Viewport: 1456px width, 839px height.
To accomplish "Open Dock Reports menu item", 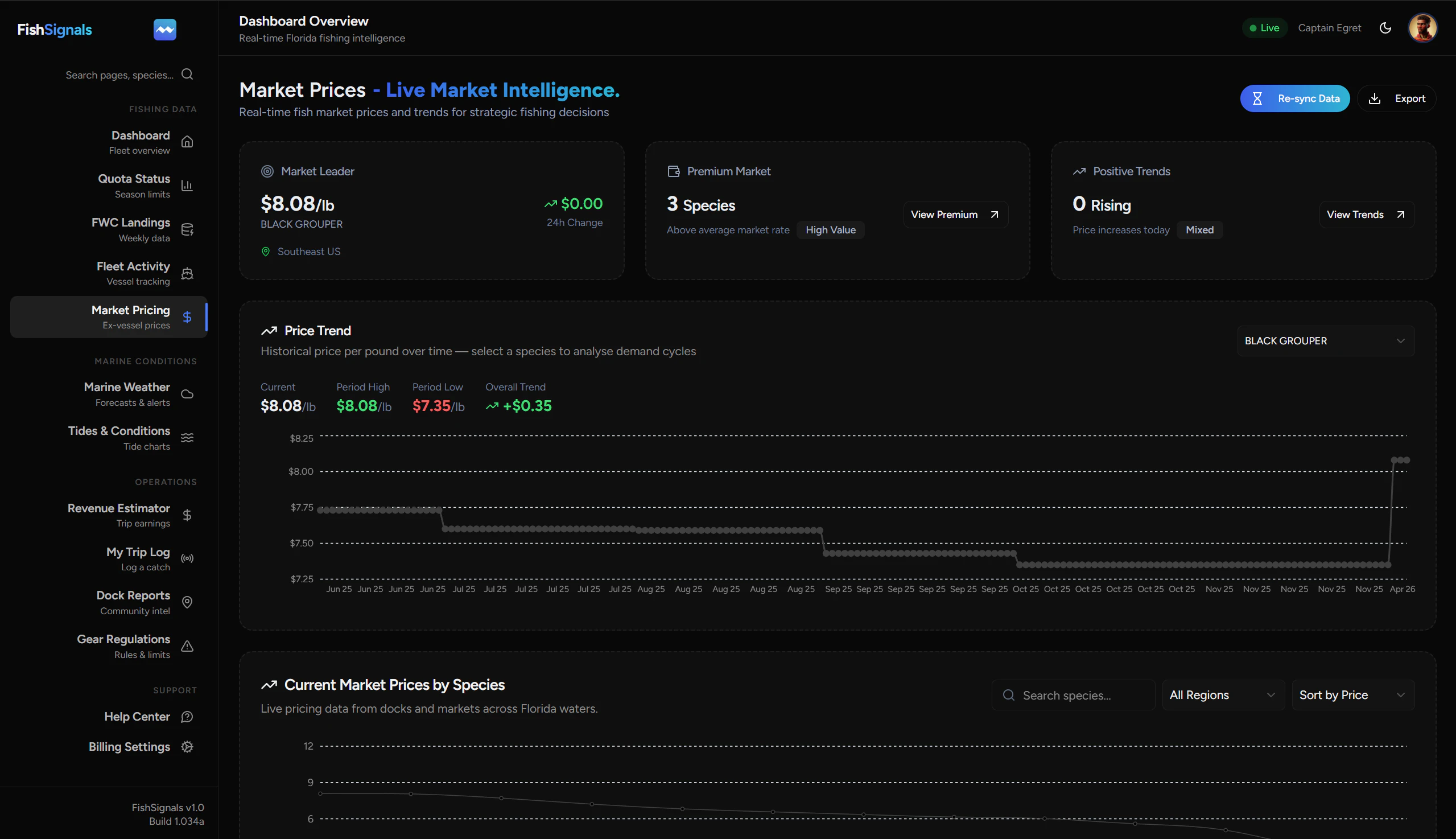I will [109, 603].
